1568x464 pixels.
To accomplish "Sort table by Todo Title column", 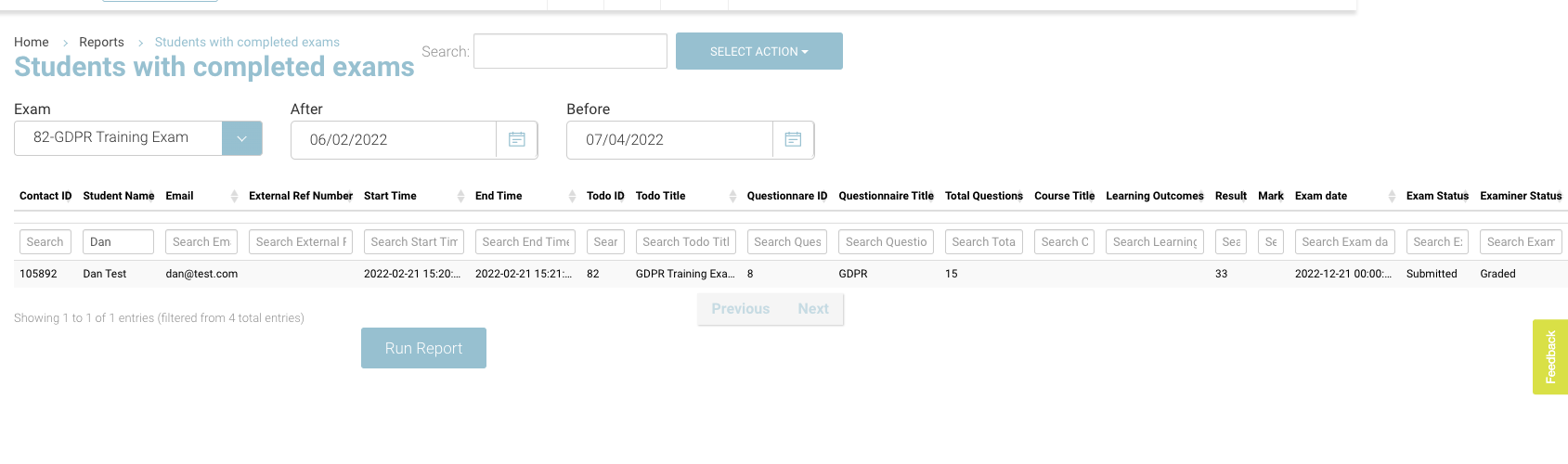I will pyautogui.click(x=732, y=196).
